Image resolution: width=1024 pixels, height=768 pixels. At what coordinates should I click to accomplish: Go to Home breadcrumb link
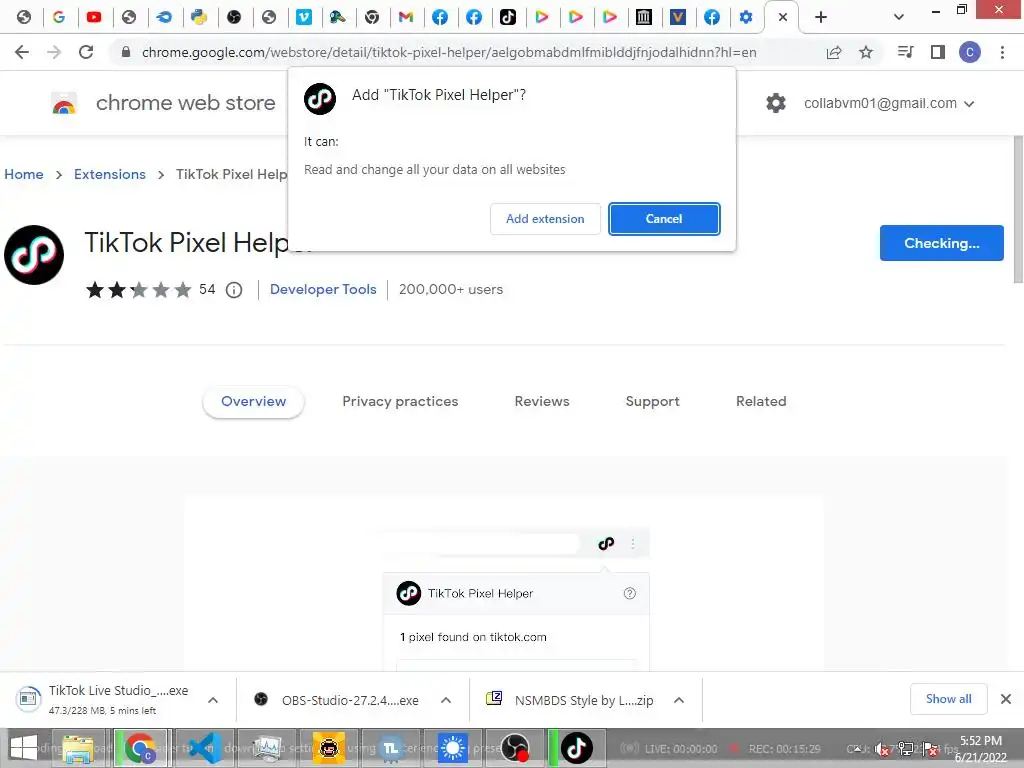(24, 174)
